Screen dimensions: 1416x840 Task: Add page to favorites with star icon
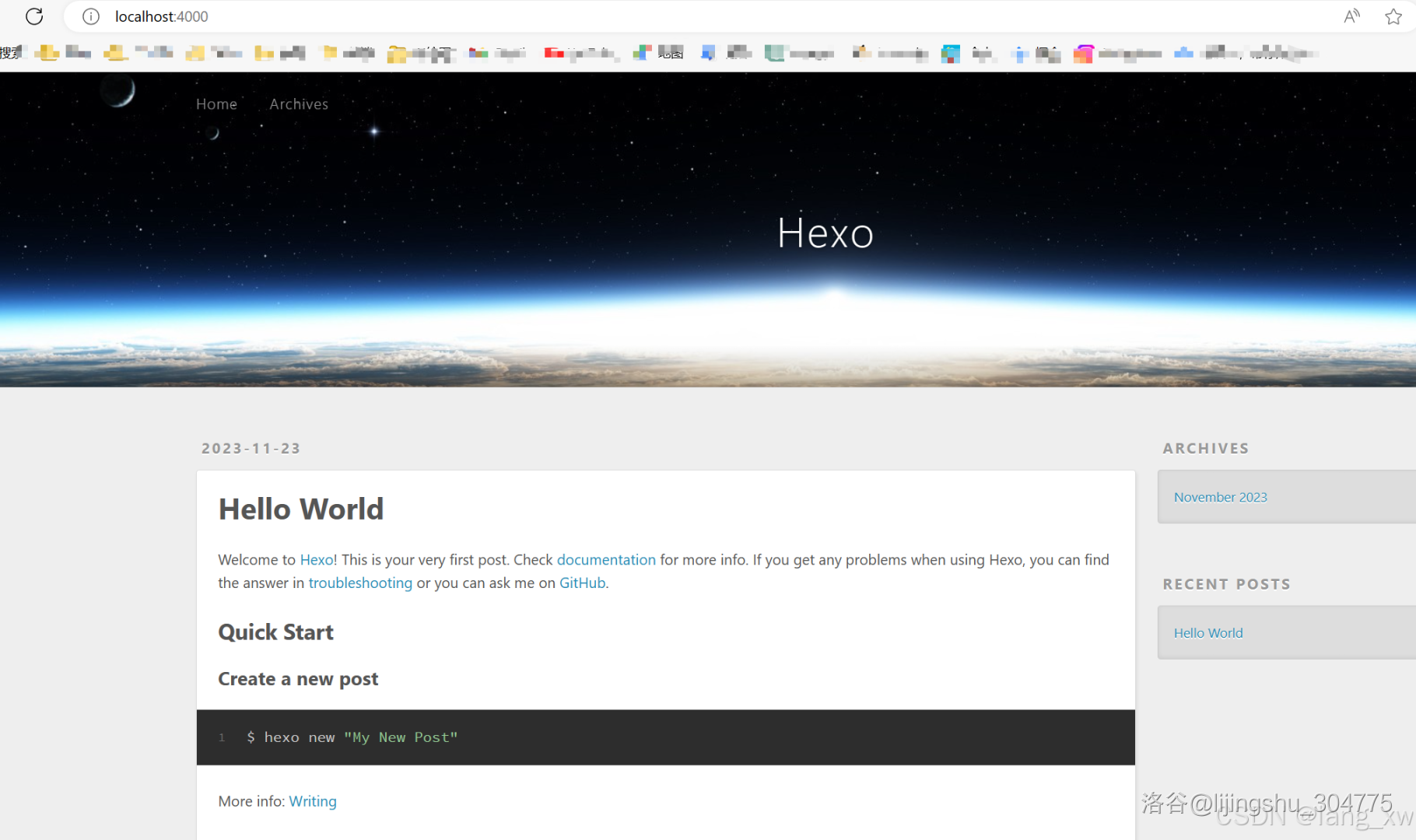(1393, 16)
